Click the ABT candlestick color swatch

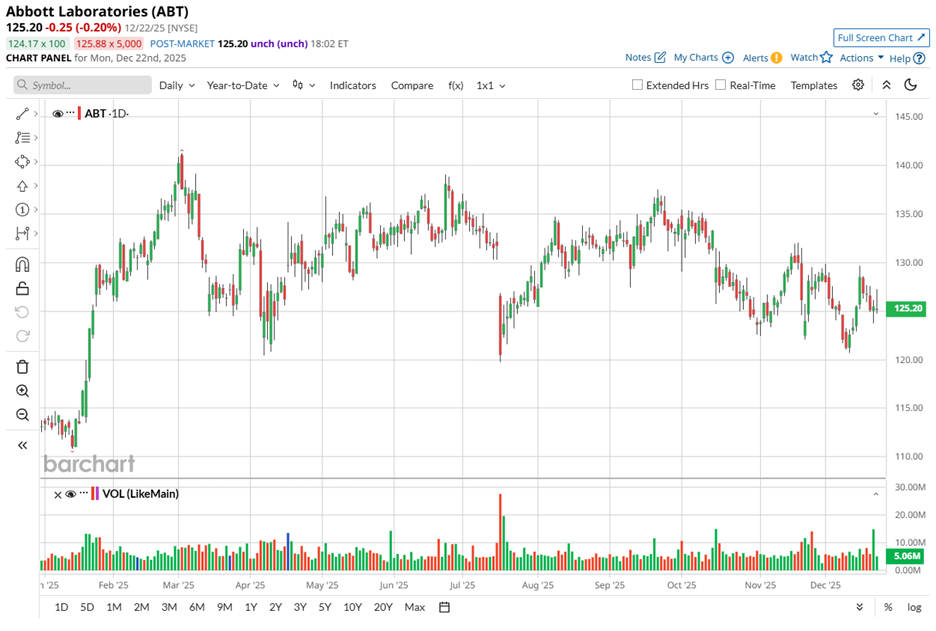click(79, 113)
